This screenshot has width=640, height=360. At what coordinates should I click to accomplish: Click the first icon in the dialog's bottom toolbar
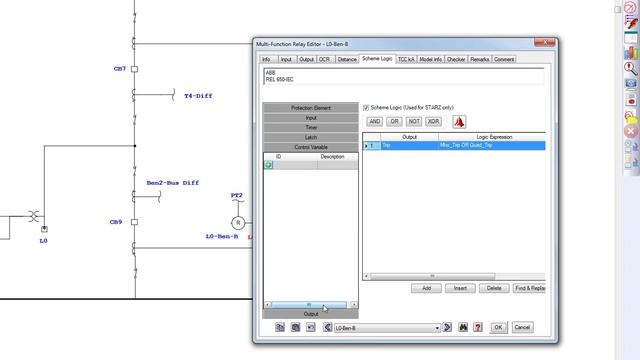coord(280,327)
